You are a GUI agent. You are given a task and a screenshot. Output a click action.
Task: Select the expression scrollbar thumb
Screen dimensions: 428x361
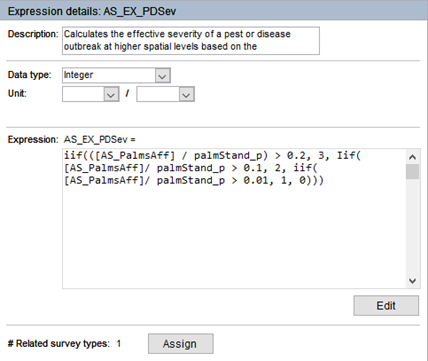pyautogui.click(x=413, y=172)
